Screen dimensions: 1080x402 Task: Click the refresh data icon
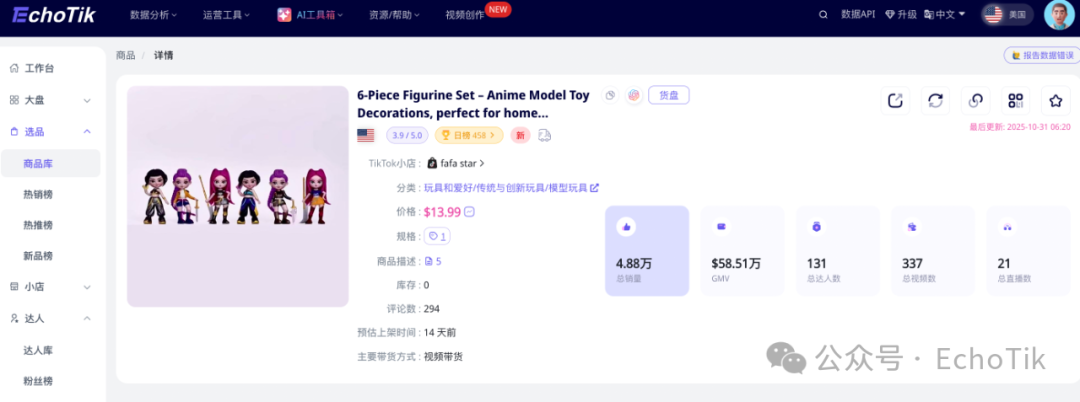pos(936,100)
